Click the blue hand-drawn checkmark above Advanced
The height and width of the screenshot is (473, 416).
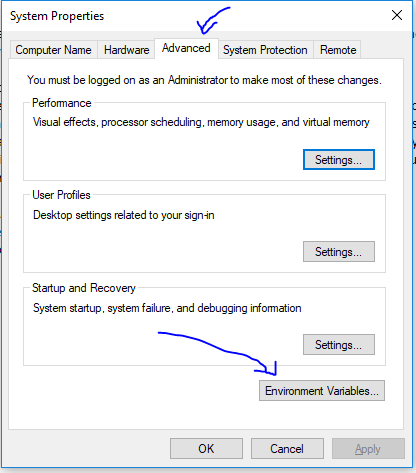[212, 21]
